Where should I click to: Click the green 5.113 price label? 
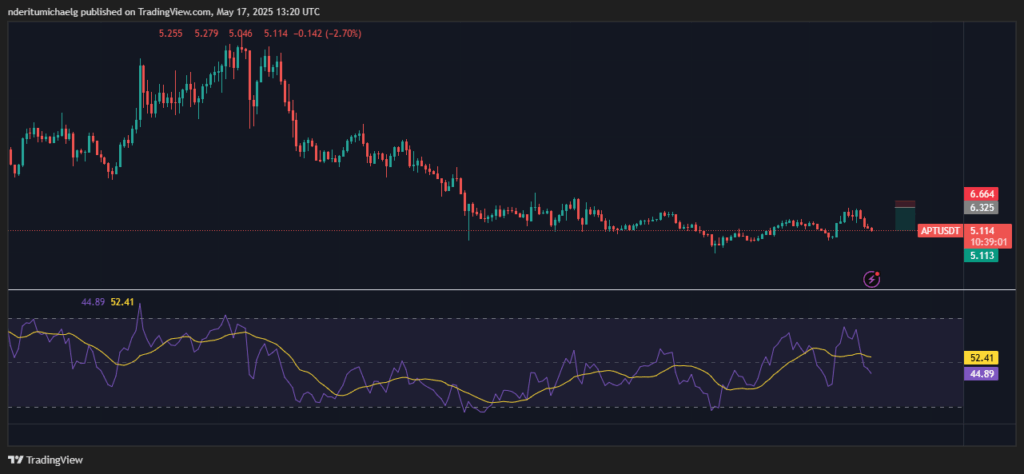click(979, 256)
